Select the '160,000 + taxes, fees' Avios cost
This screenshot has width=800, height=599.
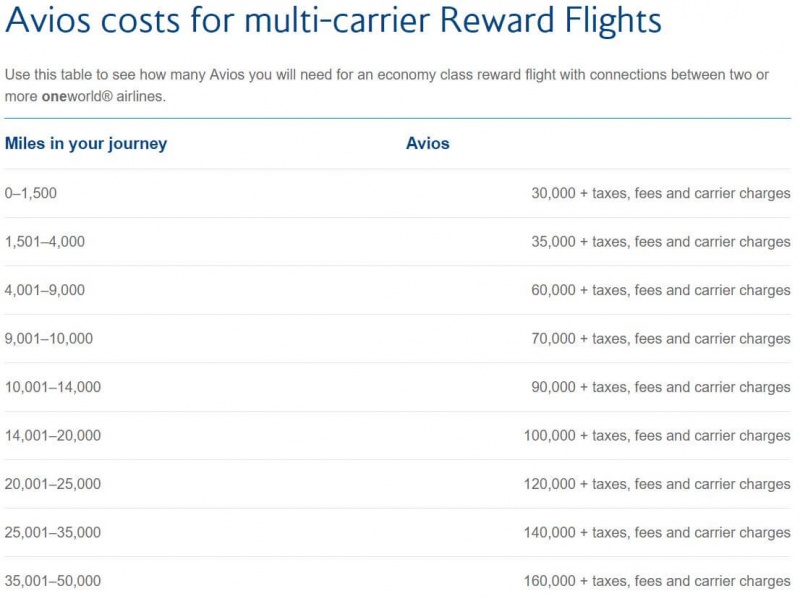[x=657, y=581]
